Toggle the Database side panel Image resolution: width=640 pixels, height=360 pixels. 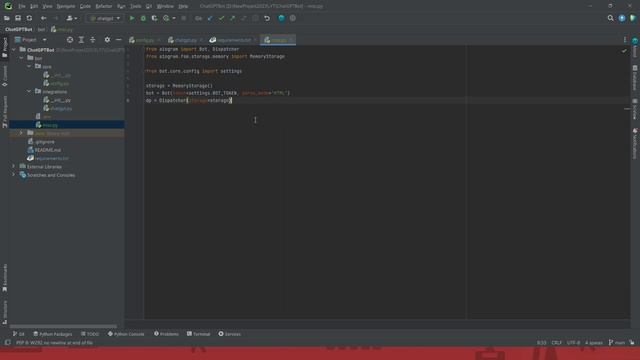click(x=635, y=78)
